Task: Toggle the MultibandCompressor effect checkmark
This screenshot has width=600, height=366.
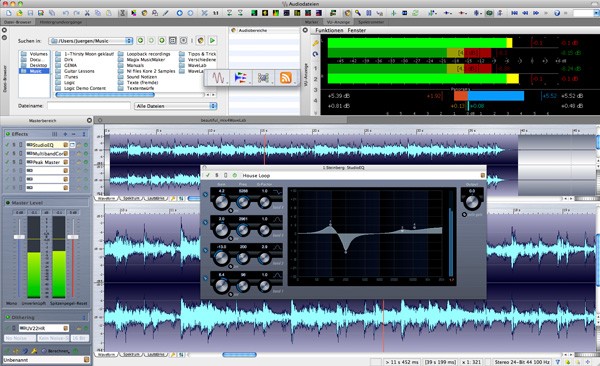Action: pos(7,154)
